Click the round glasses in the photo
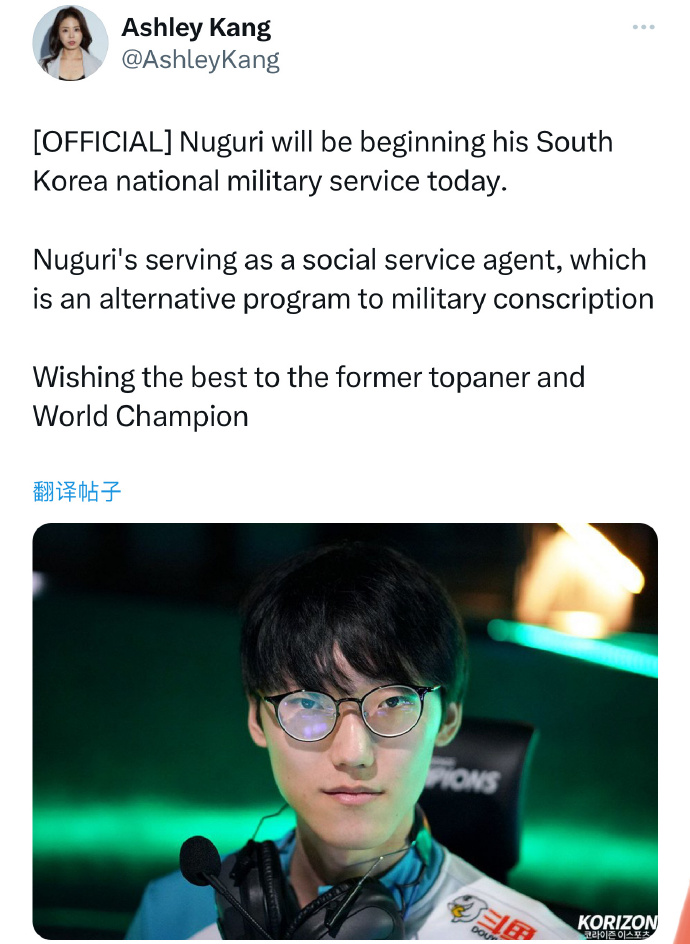Image resolution: width=690 pixels, height=944 pixels. [347, 713]
